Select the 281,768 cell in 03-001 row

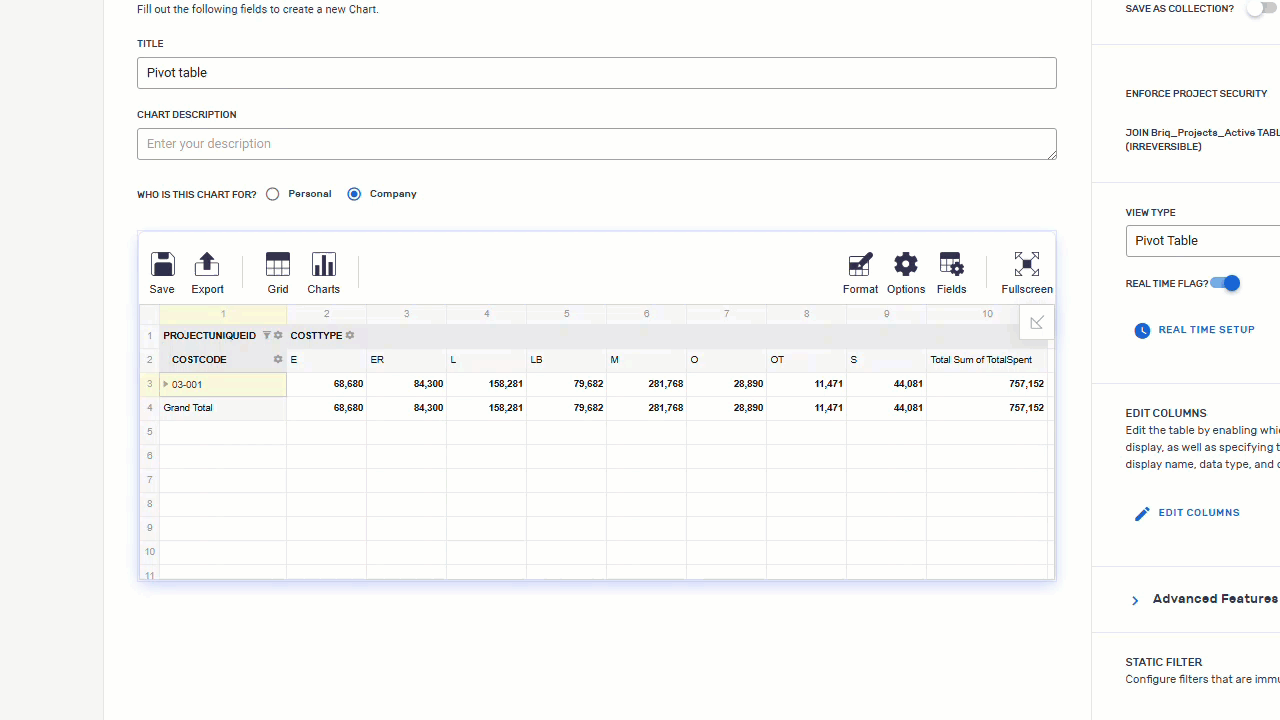(x=647, y=384)
